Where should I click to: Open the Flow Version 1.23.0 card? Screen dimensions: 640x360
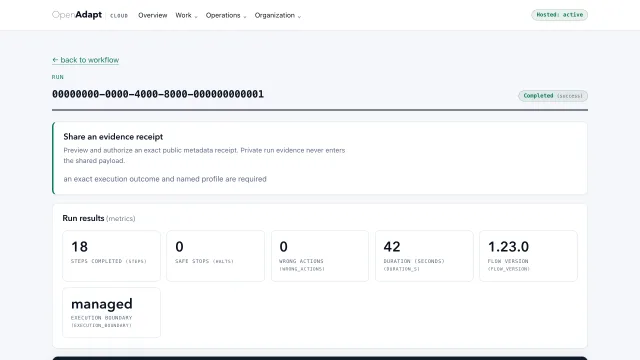click(x=529, y=256)
